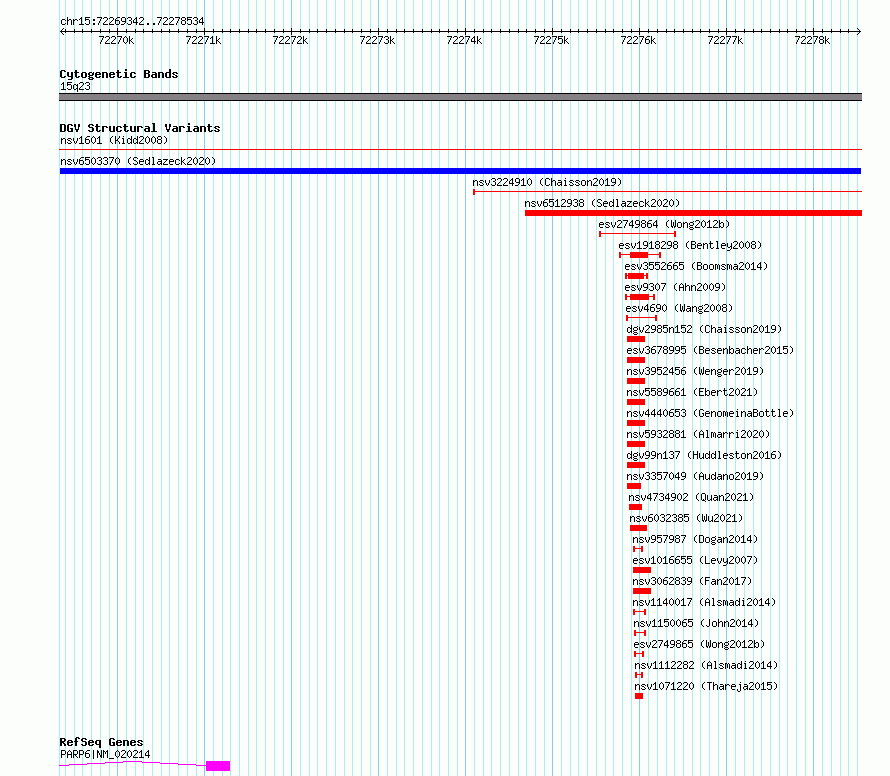Select nsv5932881 (Almarri2020) label

(x=698, y=434)
